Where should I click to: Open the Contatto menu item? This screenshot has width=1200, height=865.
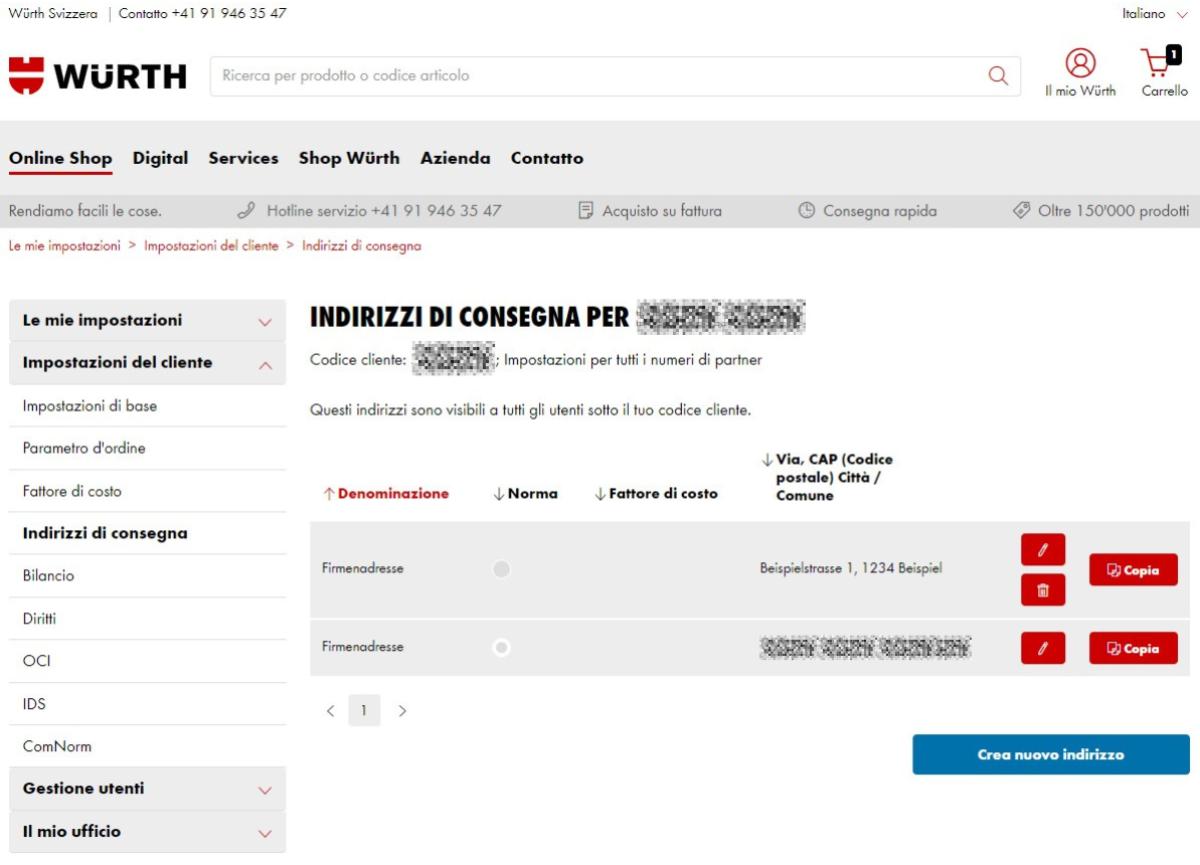pos(547,158)
